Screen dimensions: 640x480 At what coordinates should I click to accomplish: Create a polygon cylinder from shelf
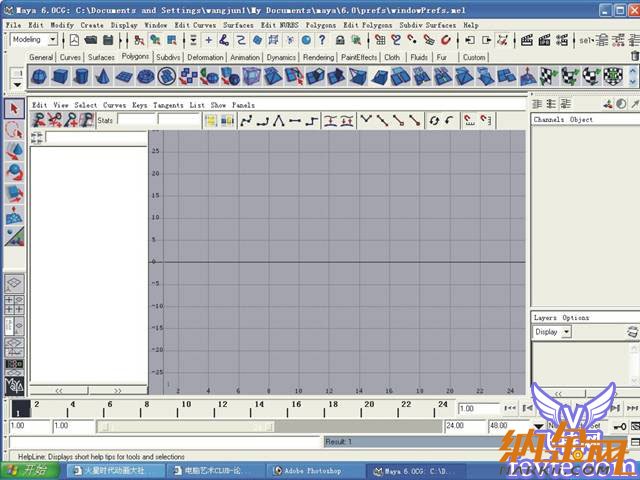point(82,76)
